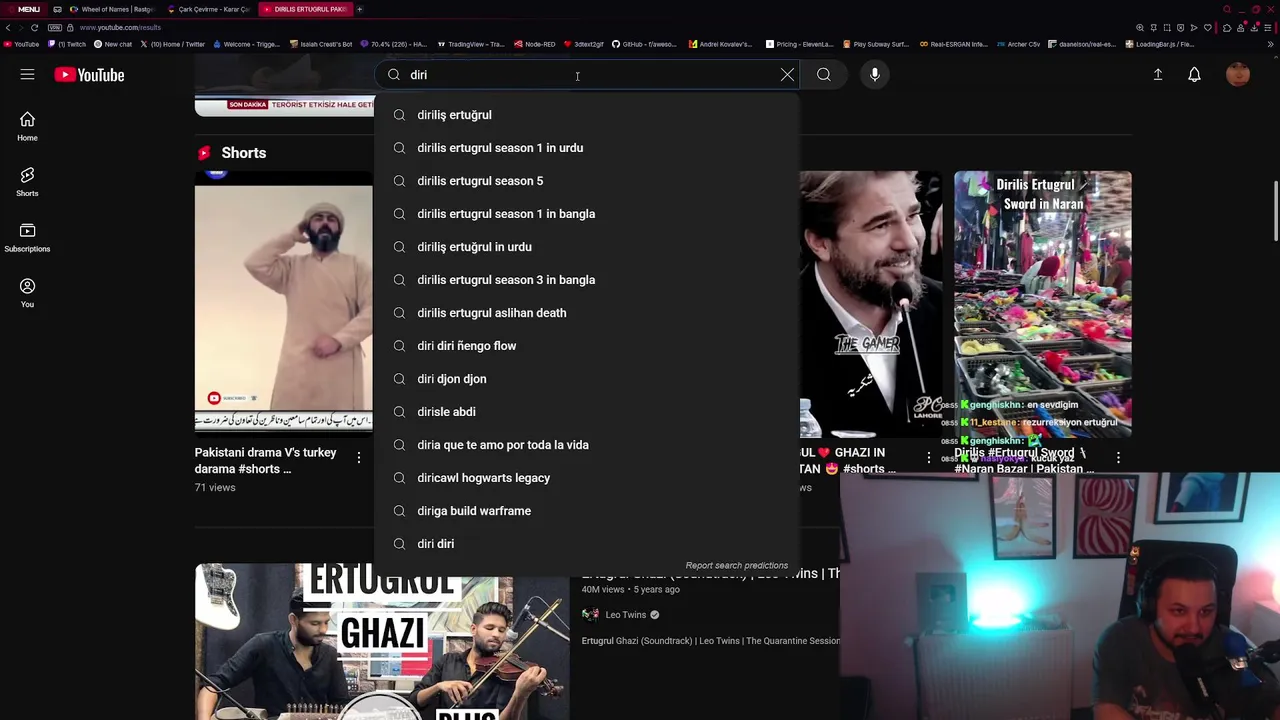Click the YouTube logo
This screenshot has height=720, width=1280.
coord(89,75)
